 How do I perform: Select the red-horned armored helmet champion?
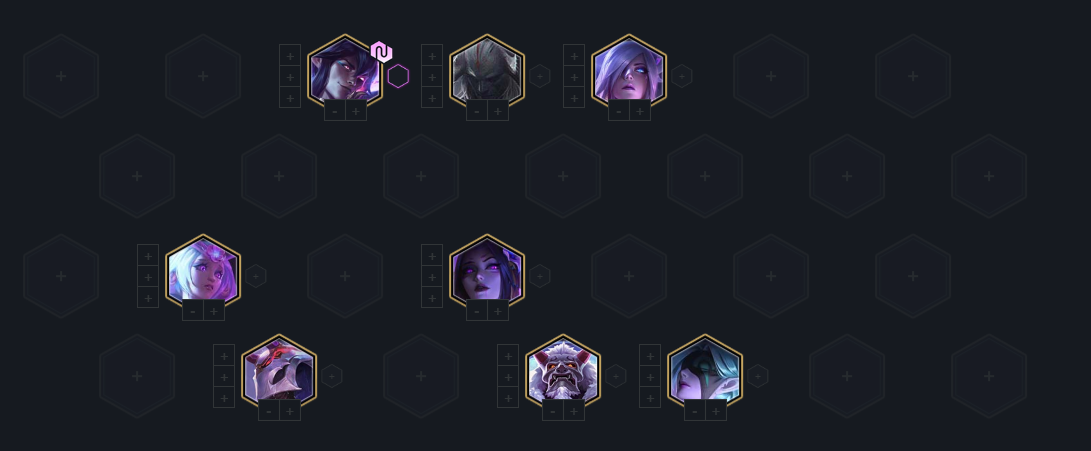click(279, 370)
